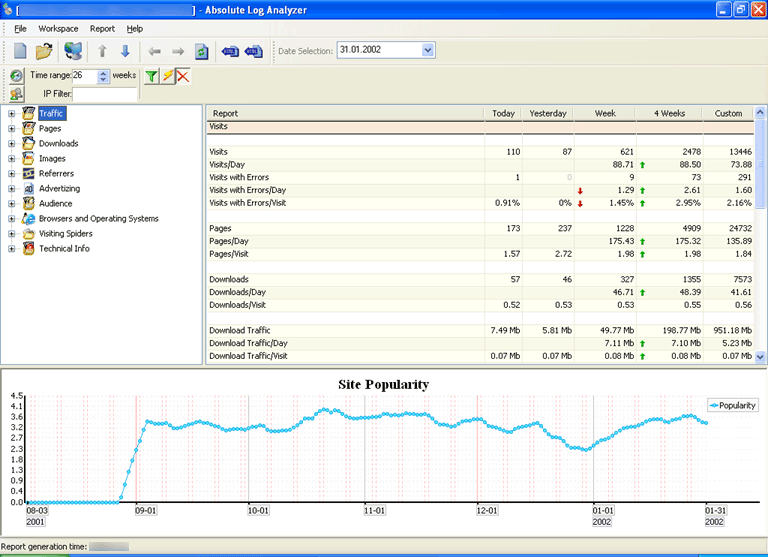Open the Date Selection dropdown
The width and height of the screenshot is (768, 557).
(x=428, y=50)
